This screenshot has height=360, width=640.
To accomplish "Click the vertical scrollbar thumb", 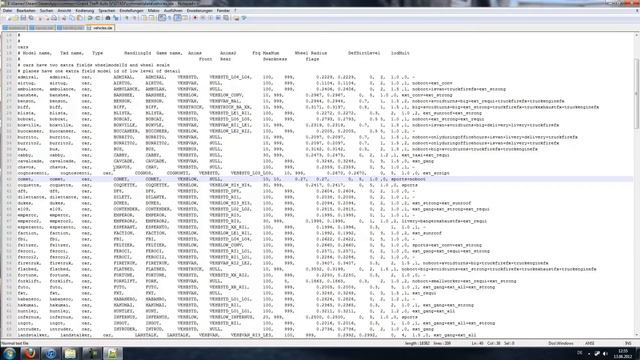I will 636,94.
